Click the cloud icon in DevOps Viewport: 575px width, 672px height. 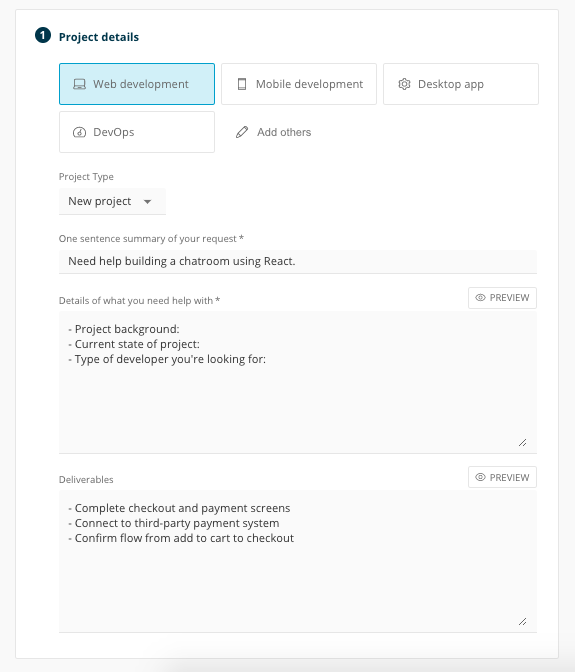coord(79,132)
